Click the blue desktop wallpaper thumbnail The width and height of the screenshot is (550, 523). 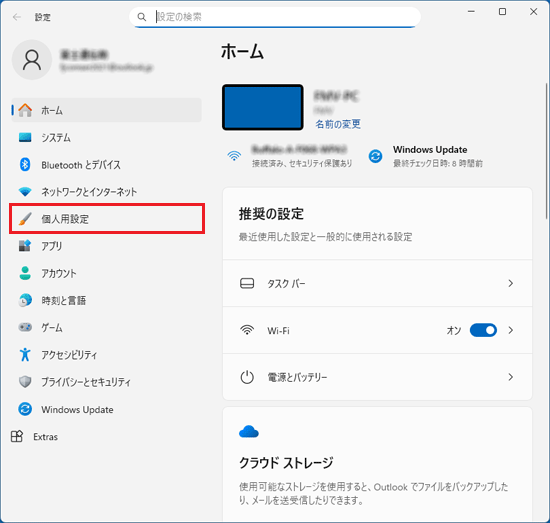pos(263,107)
